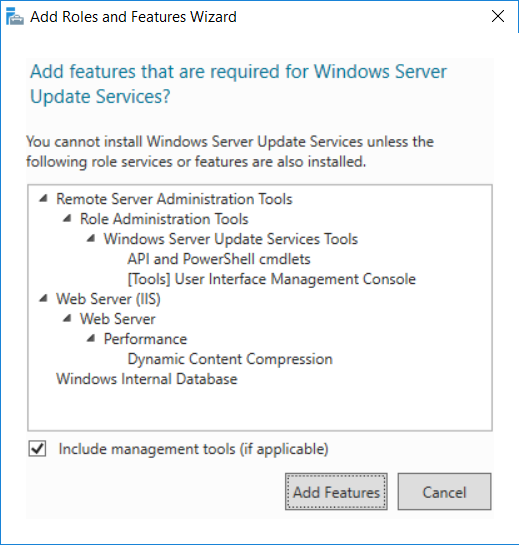Select User Interface Management Console item
This screenshot has height=545, width=519.
coord(272,279)
